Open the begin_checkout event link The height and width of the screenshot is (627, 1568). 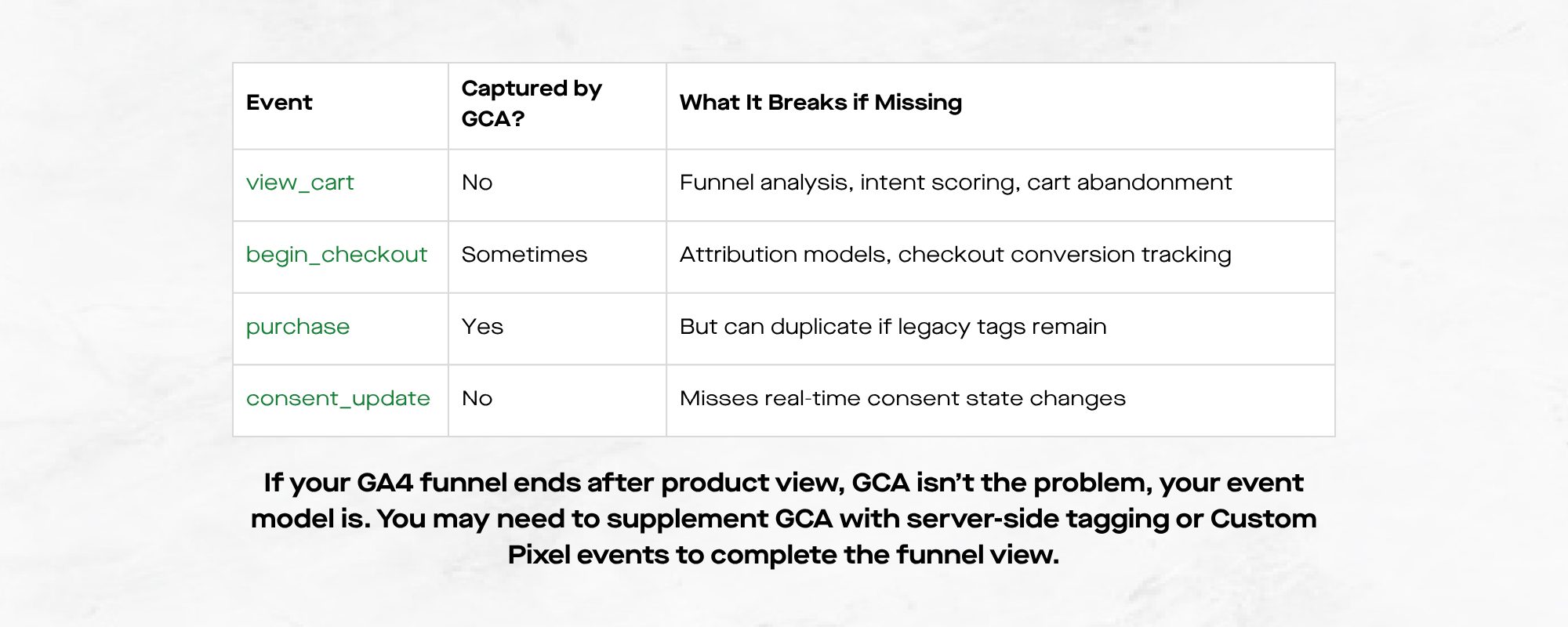pyautogui.click(x=336, y=255)
